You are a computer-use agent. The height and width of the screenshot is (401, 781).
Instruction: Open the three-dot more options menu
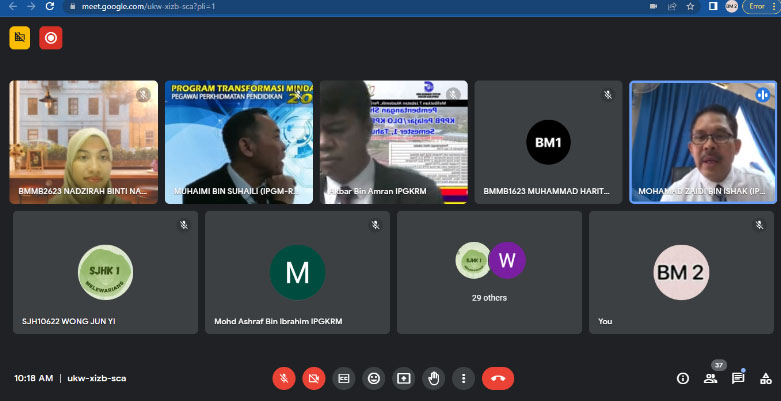coord(462,378)
